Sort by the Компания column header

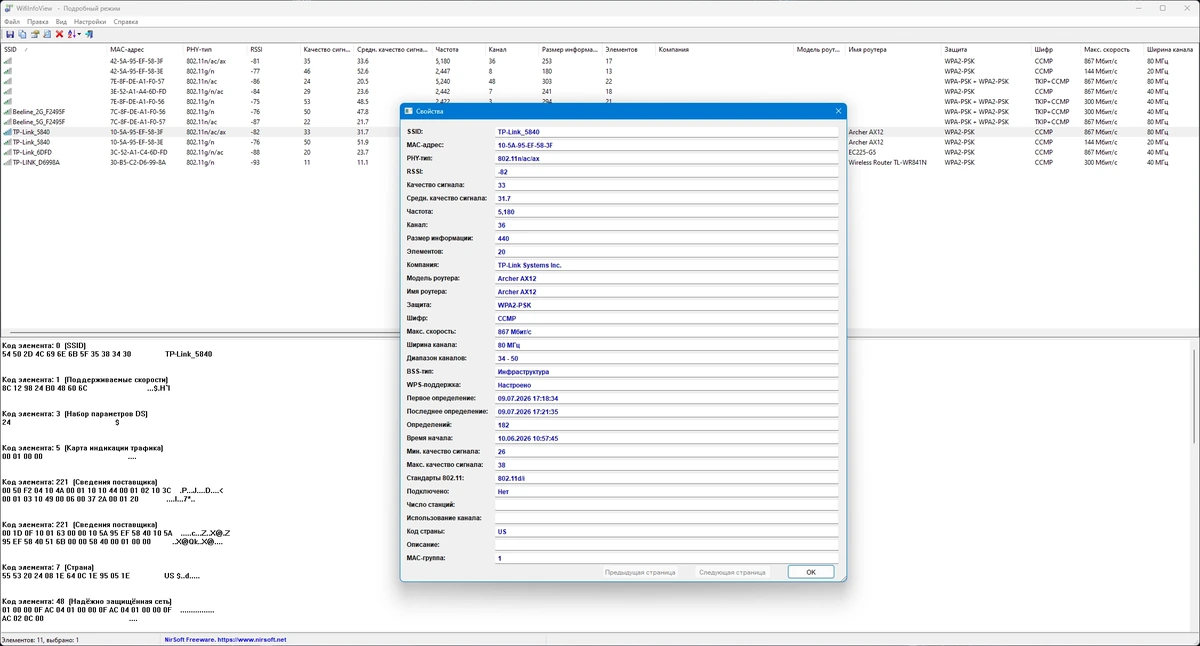(725, 49)
